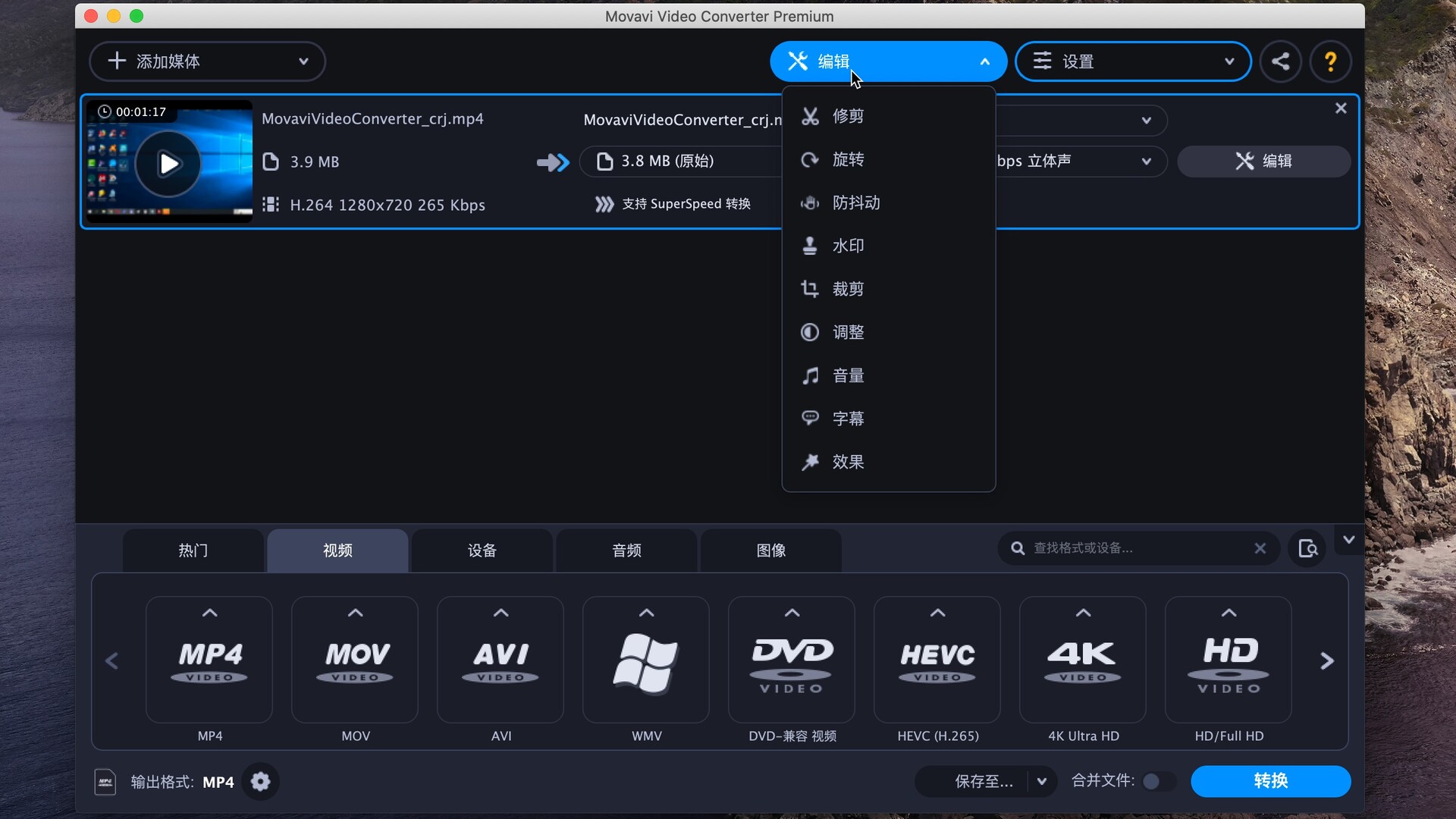This screenshot has height=819, width=1456.
Task: Expand MP4 presets chevron
Action: point(209,613)
